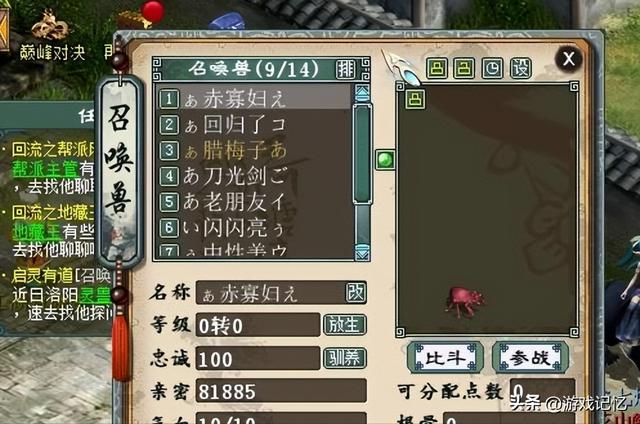Viewport: 640px width, 424px height.
Task: Click the 参战 join battle button
Action: 530,358
